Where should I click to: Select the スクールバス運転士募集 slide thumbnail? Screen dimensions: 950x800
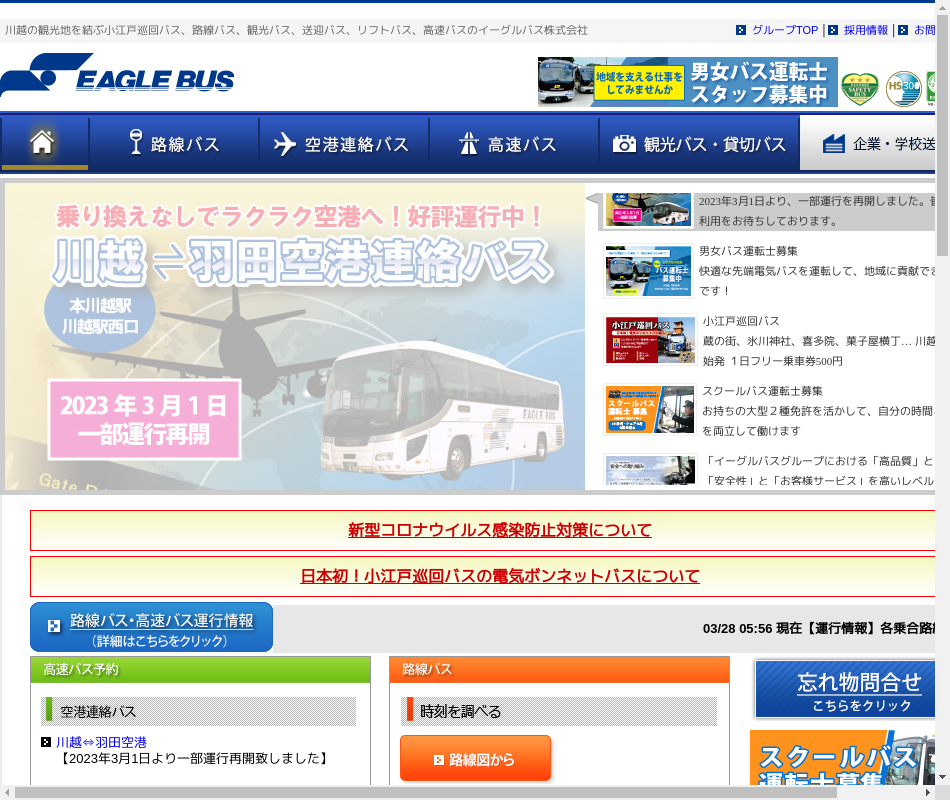(x=650, y=410)
